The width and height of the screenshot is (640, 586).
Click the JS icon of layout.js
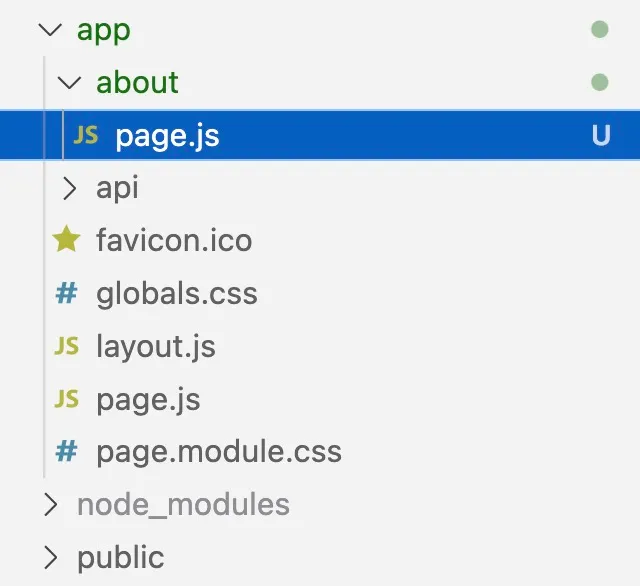pyautogui.click(x=67, y=346)
